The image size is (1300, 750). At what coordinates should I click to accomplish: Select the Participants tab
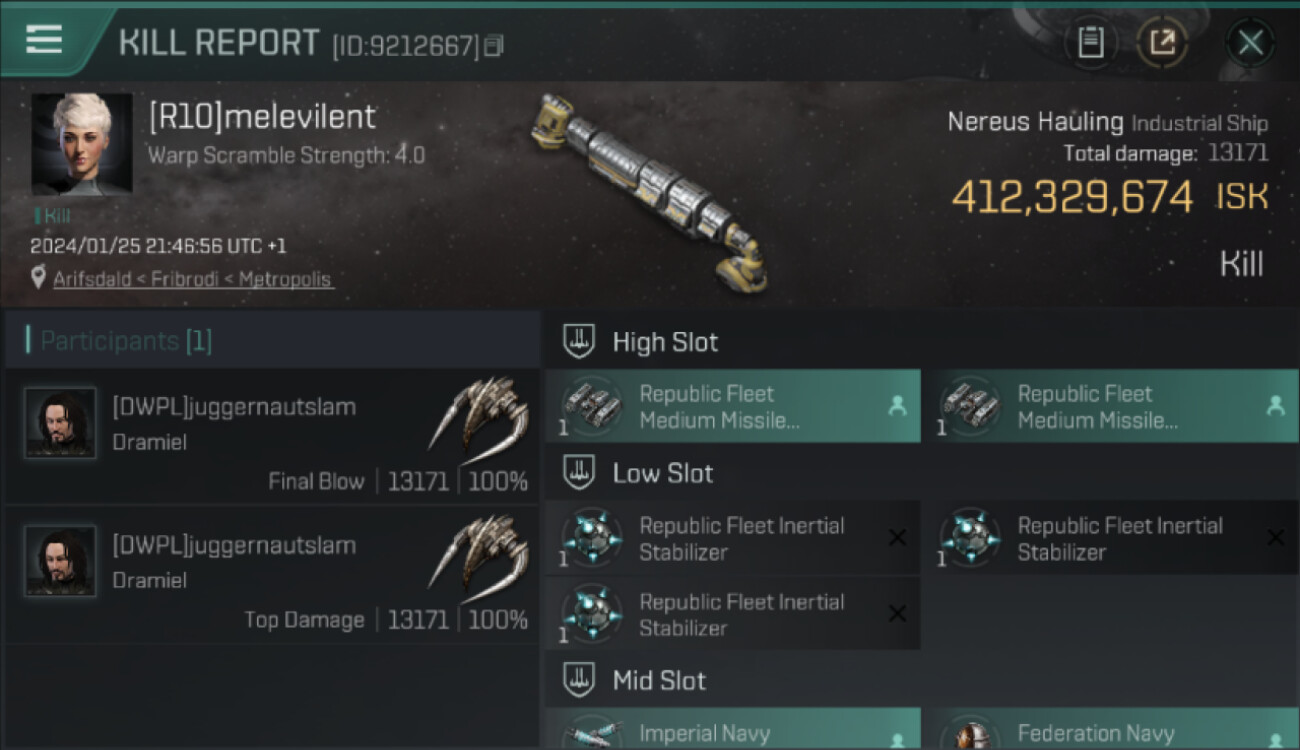click(126, 341)
